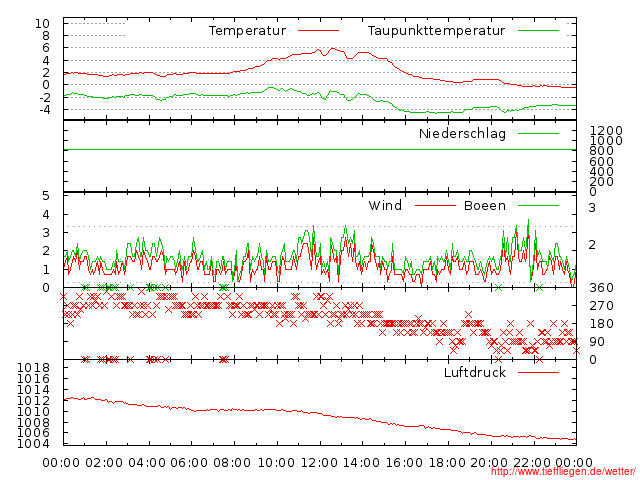This screenshot has height=480, width=640.
Task: Click the 22:00 time axis label
Action: click(x=532, y=462)
